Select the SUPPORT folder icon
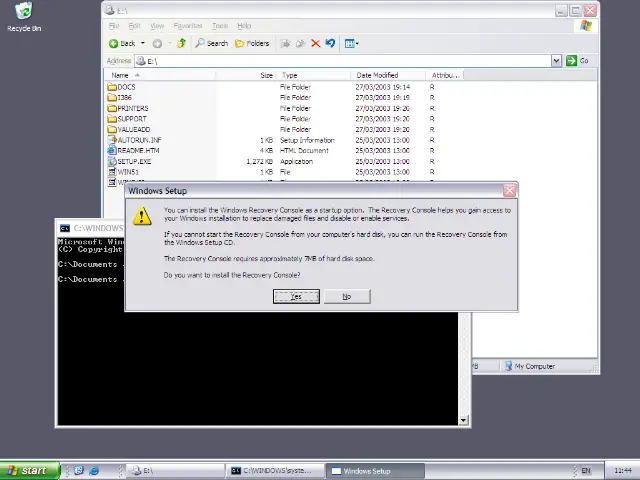This screenshot has width=640, height=480. tap(112, 119)
